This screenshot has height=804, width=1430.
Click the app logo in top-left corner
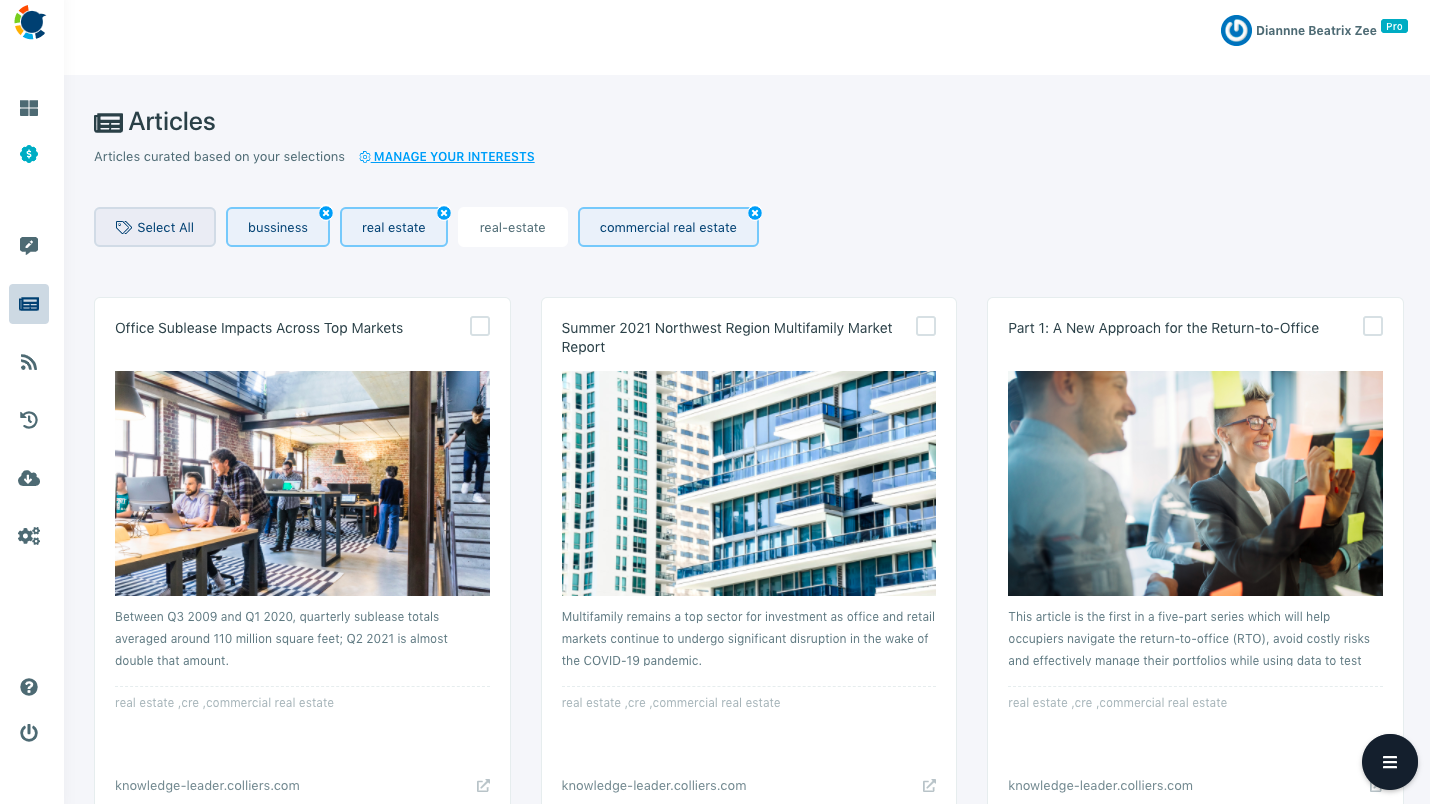[29, 22]
